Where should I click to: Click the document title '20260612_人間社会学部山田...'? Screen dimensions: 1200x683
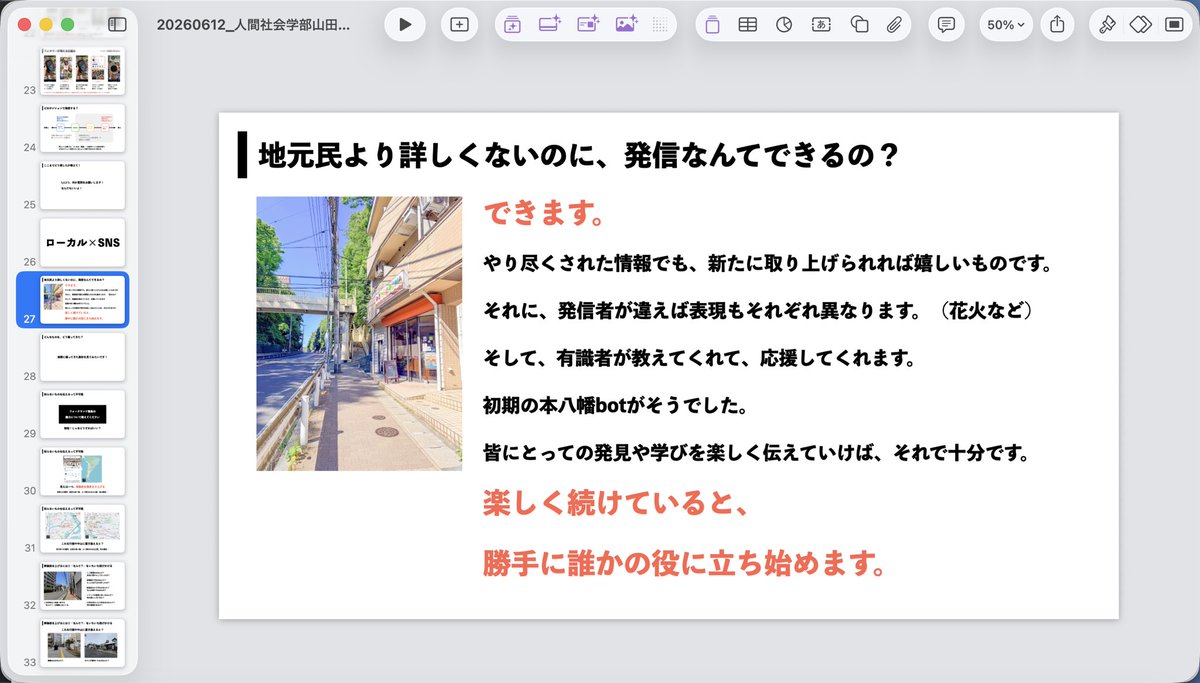(254, 25)
